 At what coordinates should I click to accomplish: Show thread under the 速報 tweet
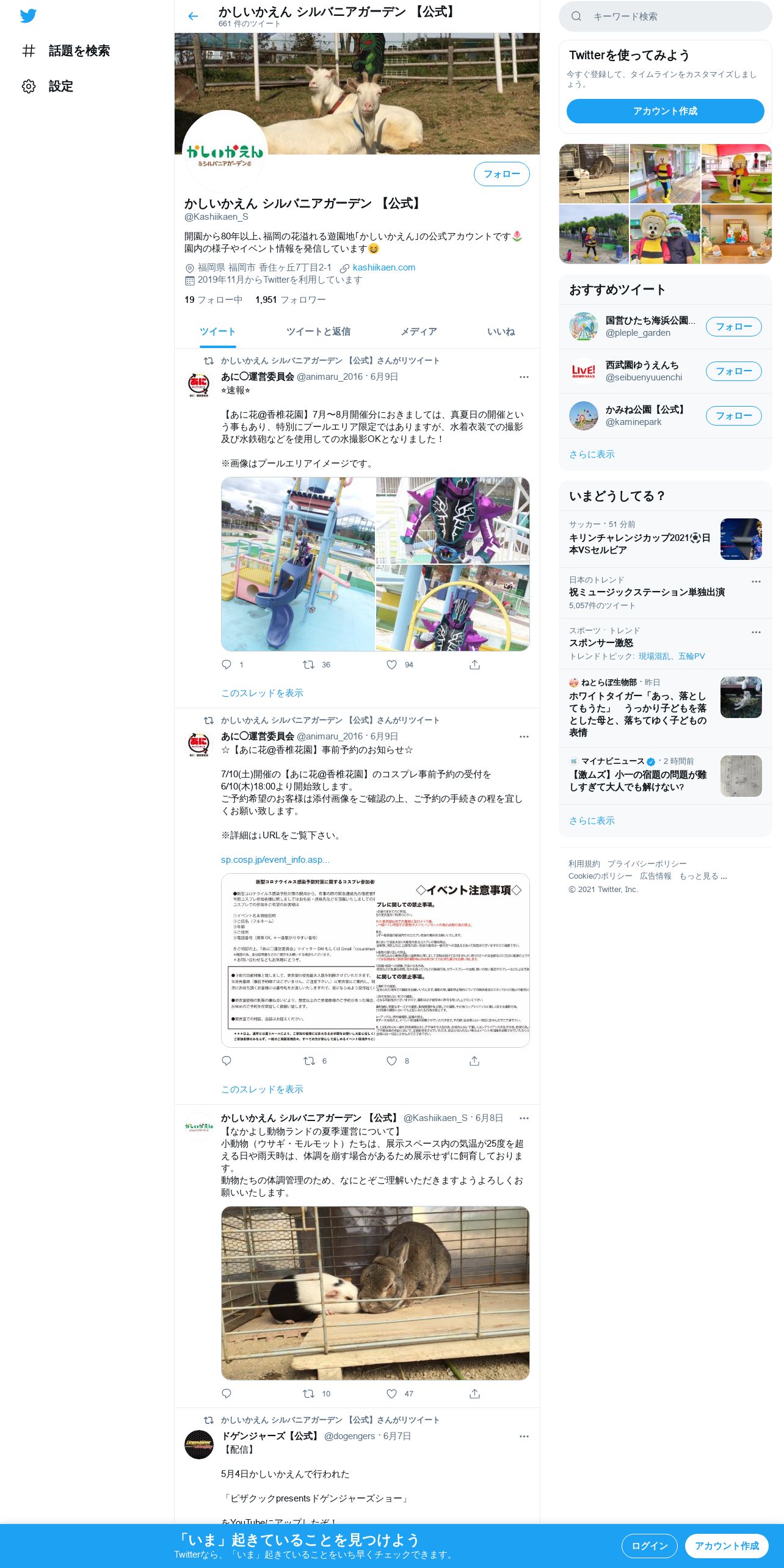[x=262, y=693]
